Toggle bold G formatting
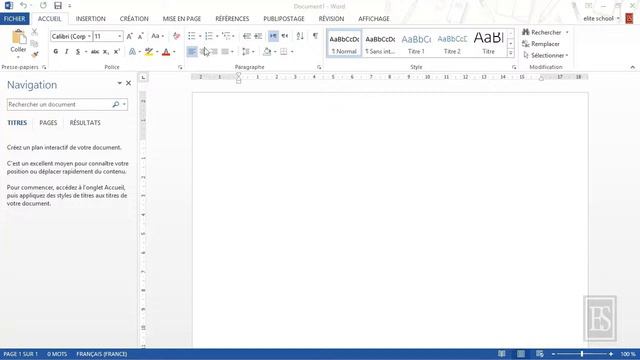This screenshot has height=360, width=640. tap(56, 52)
